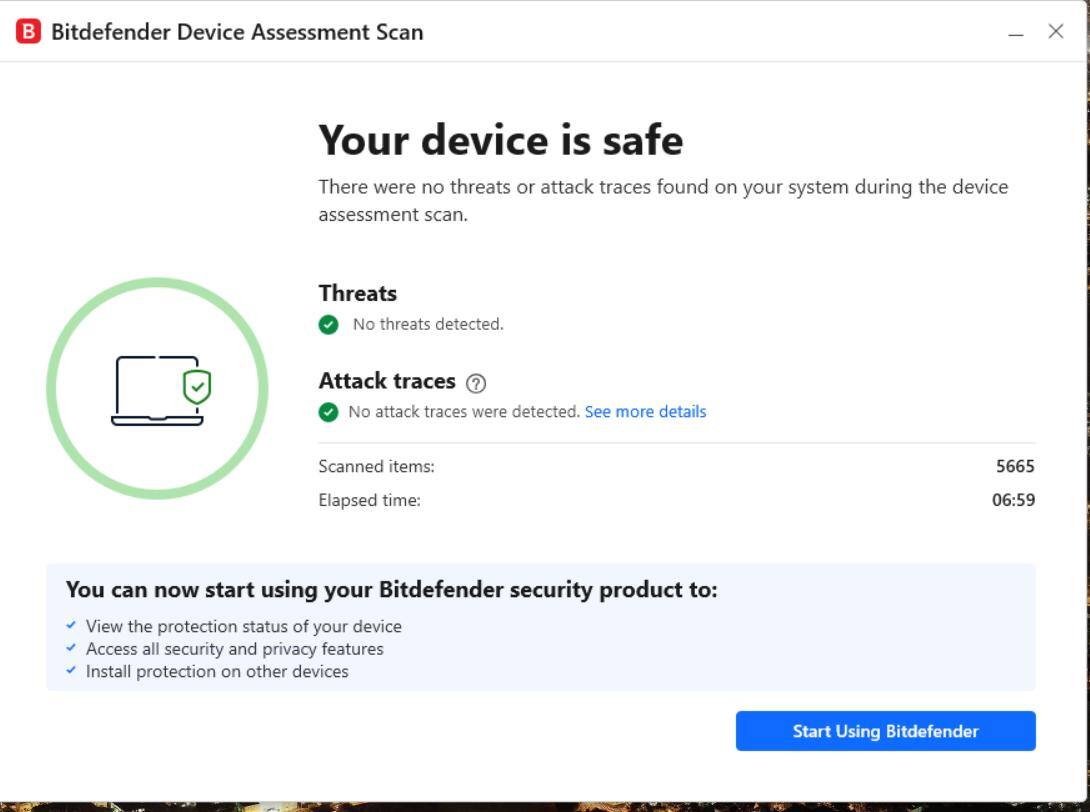Click the Bitdefender Device Assessment Scan title text
This screenshot has width=1090, height=812.
coord(237,32)
